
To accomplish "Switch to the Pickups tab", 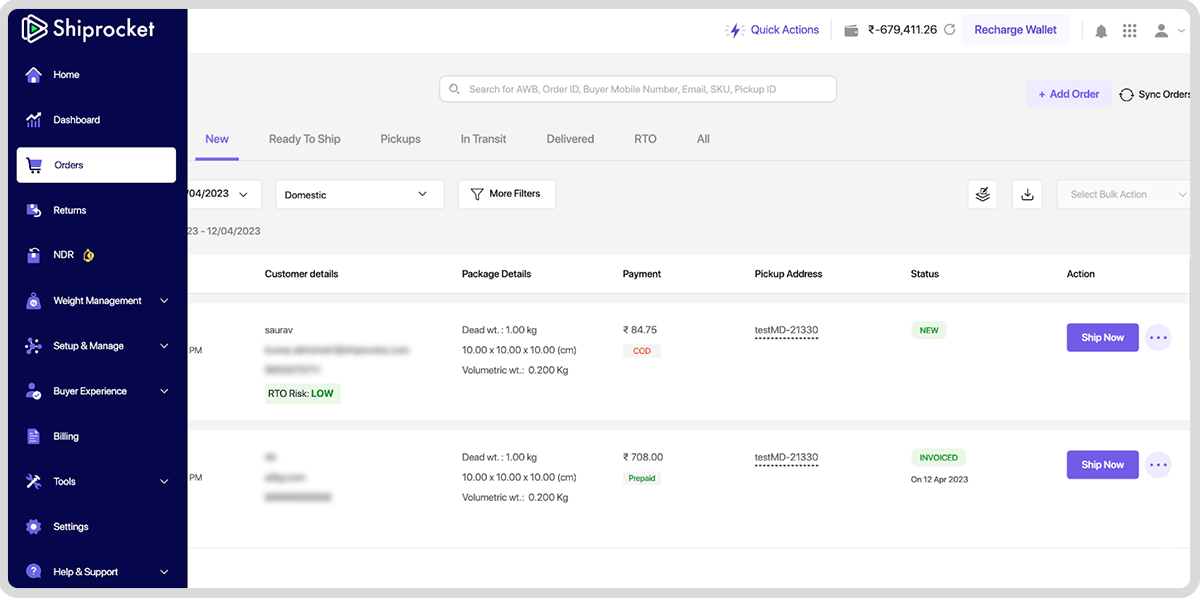I will pos(401,139).
